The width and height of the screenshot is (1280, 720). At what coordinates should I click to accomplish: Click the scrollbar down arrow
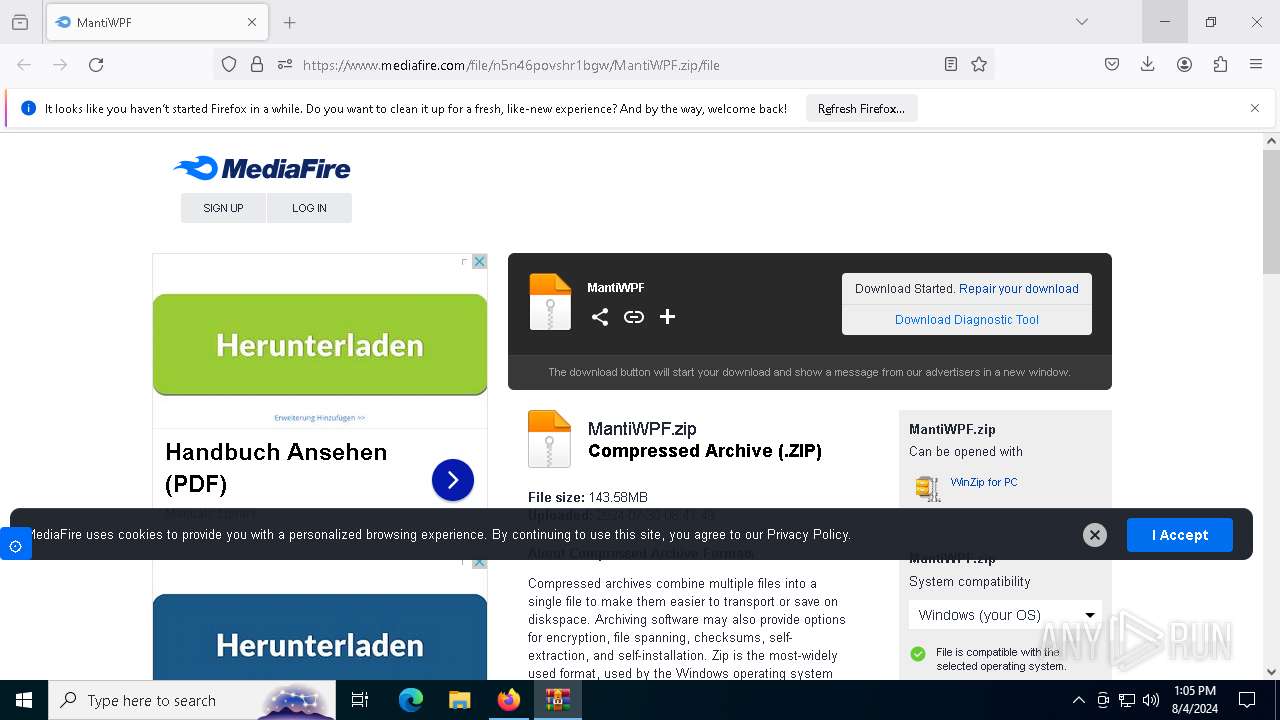[x=1271, y=672]
